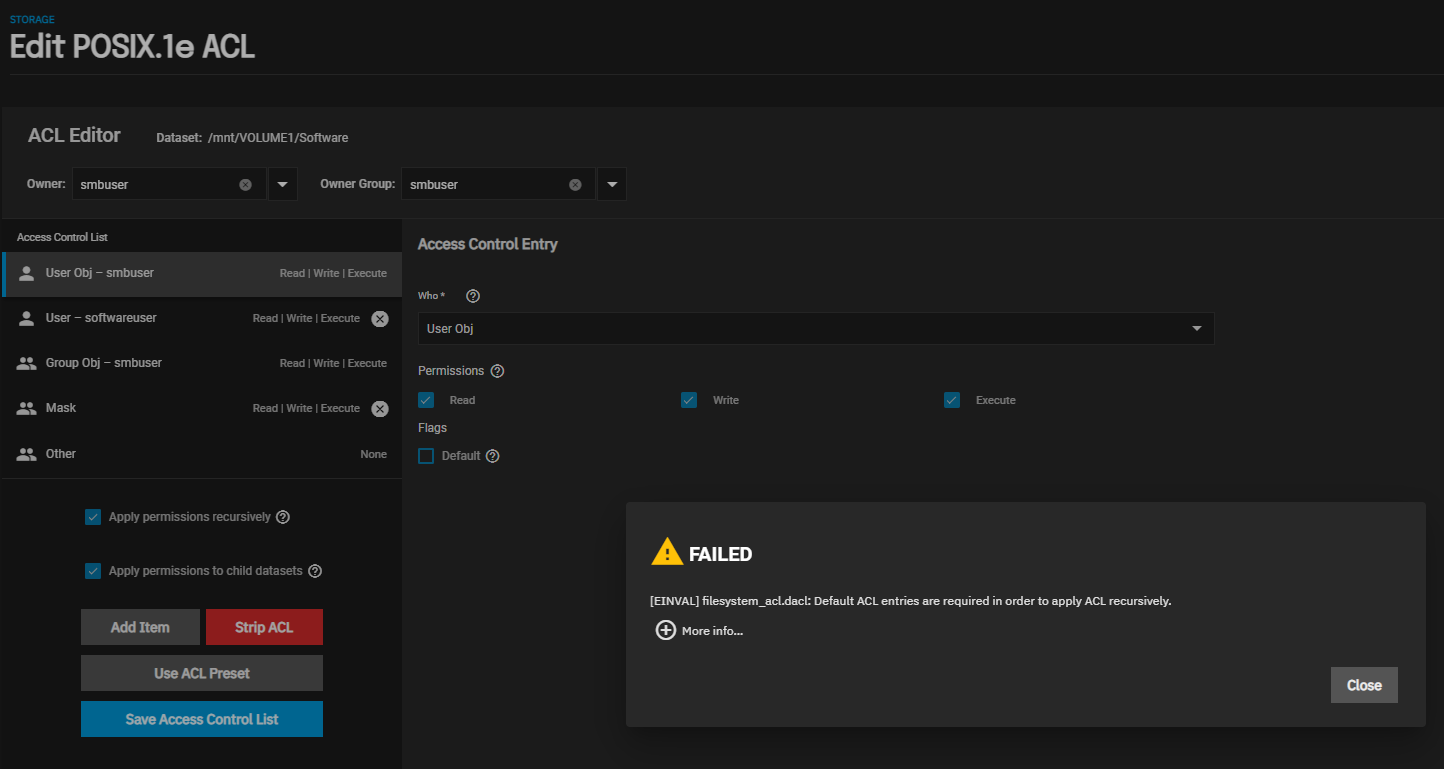1444x769 pixels.
Task: Click the Edit POSIX.1e ACL page title
Action: [132, 47]
